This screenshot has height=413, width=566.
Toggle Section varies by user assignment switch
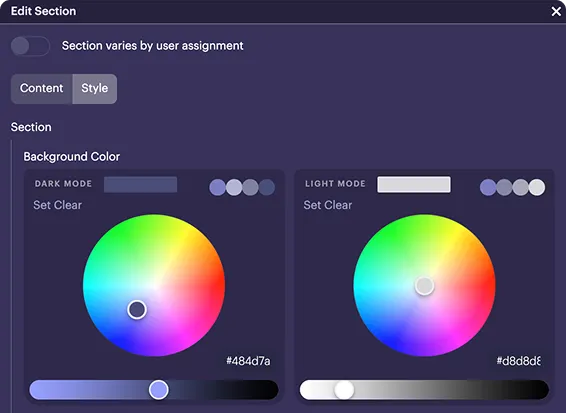[x=30, y=46]
